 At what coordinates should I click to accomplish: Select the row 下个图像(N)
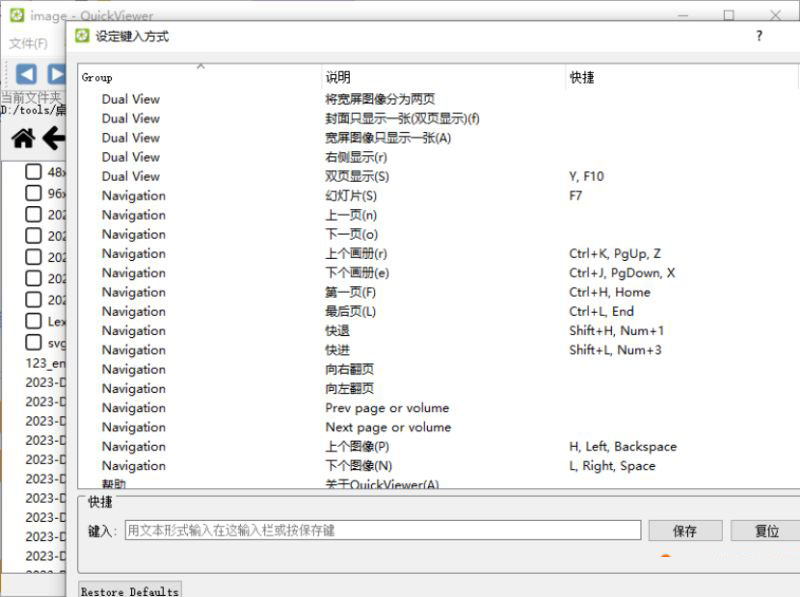pyautogui.click(x=439, y=466)
